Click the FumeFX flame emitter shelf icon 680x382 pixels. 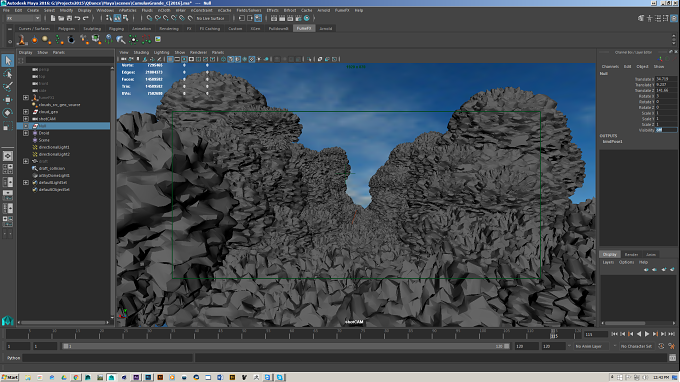pyautogui.click(x=21, y=39)
